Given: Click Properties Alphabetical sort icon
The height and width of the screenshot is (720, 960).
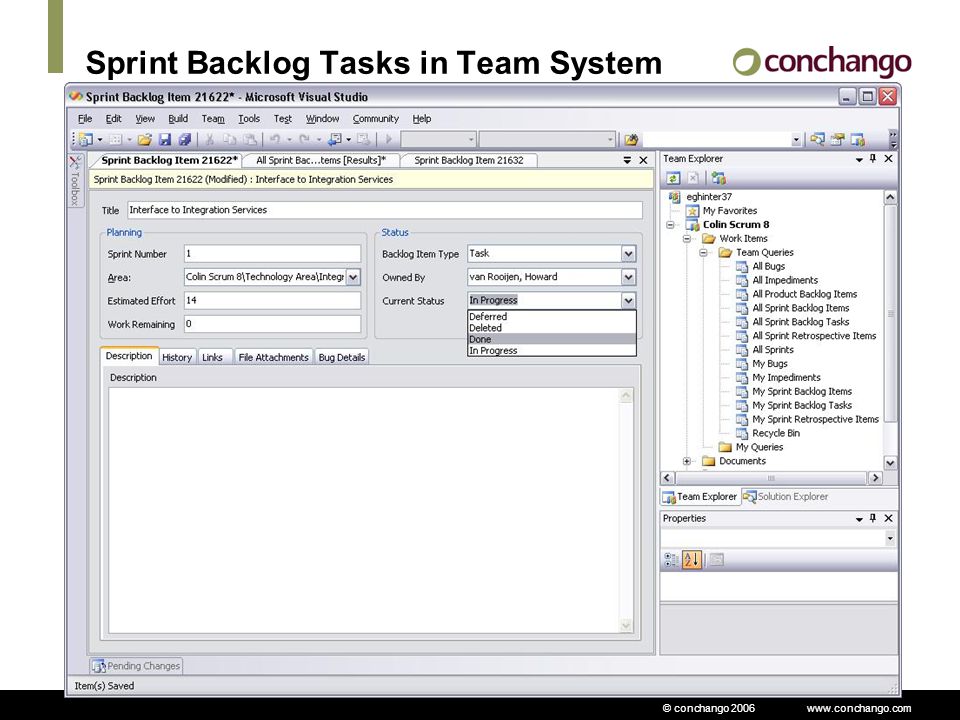Looking at the screenshot, I should 692,559.
